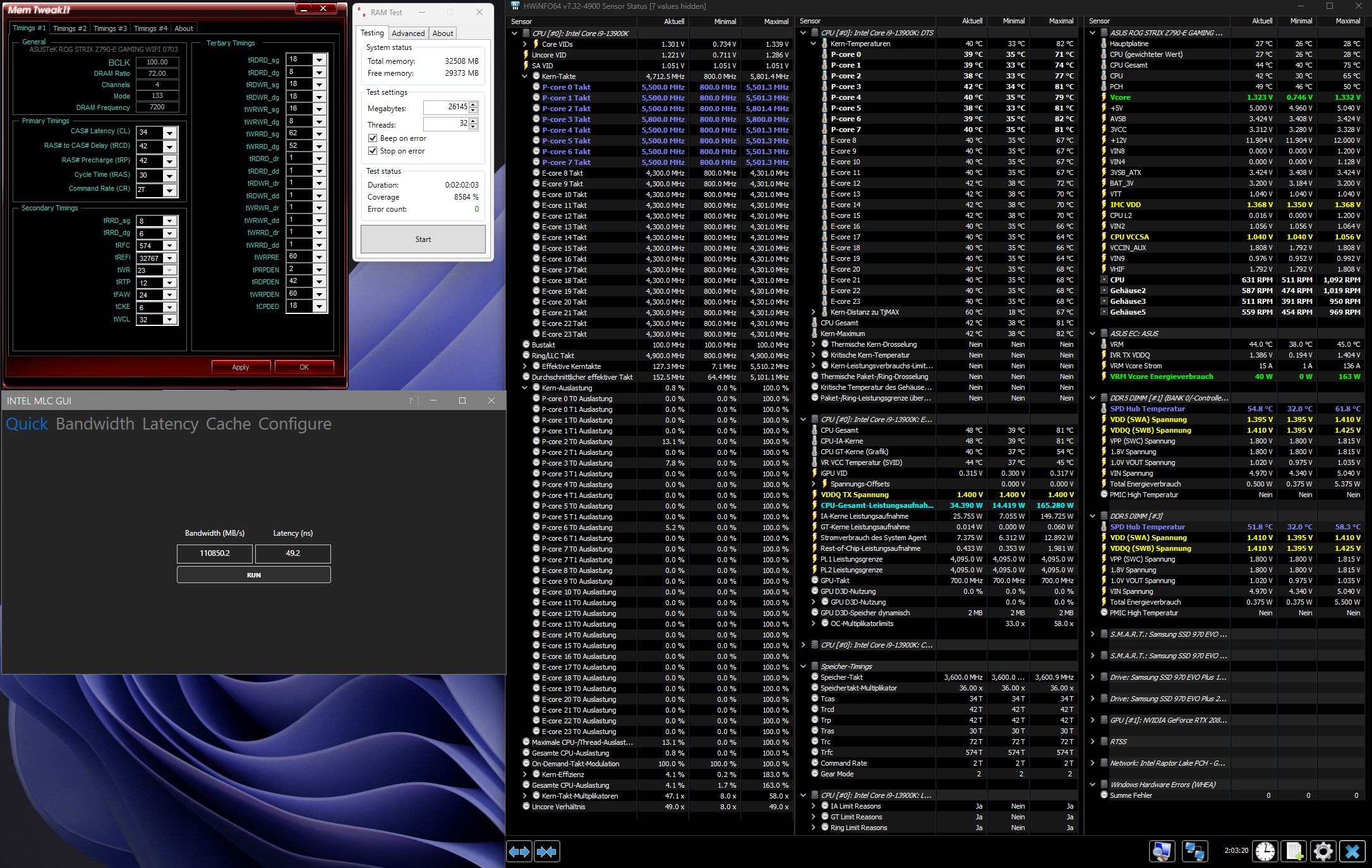1372x868 pixels.
Task: Toggle the Beep on error checkbox
Action: pyautogui.click(x=373, y=138)
